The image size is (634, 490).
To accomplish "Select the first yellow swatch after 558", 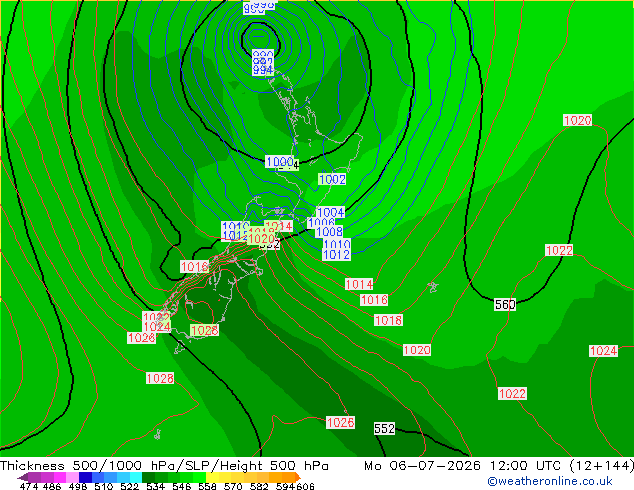I will point(212,477).
